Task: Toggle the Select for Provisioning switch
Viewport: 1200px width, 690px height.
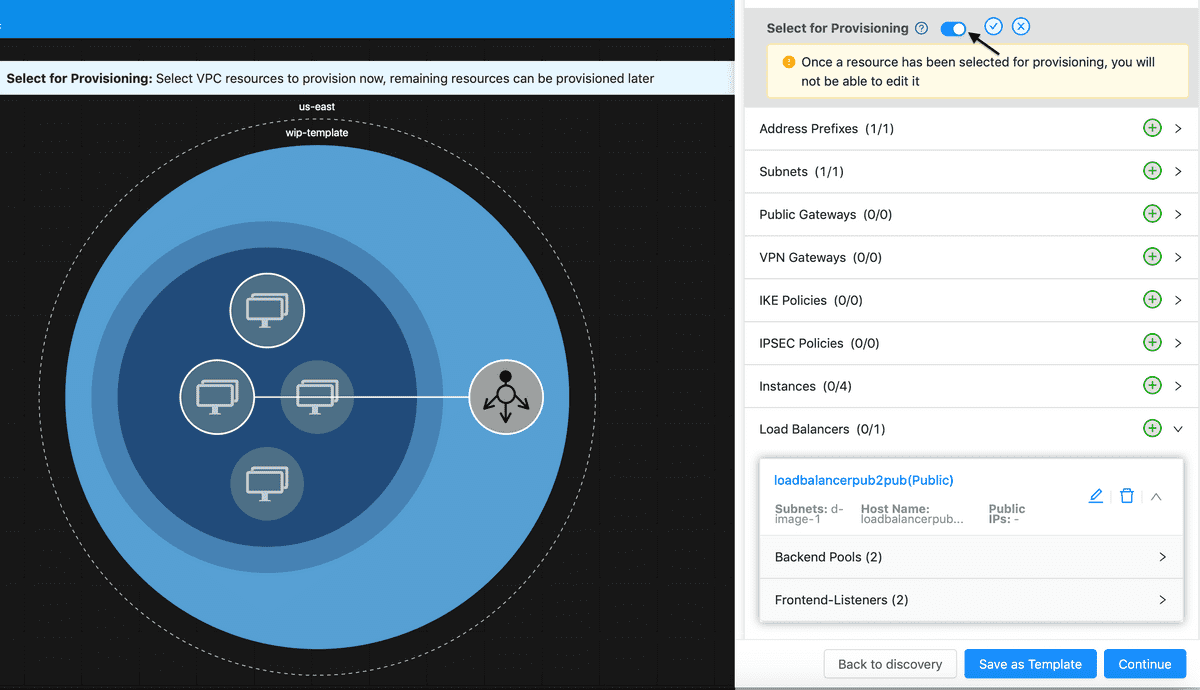Action: tap(953, 29)
